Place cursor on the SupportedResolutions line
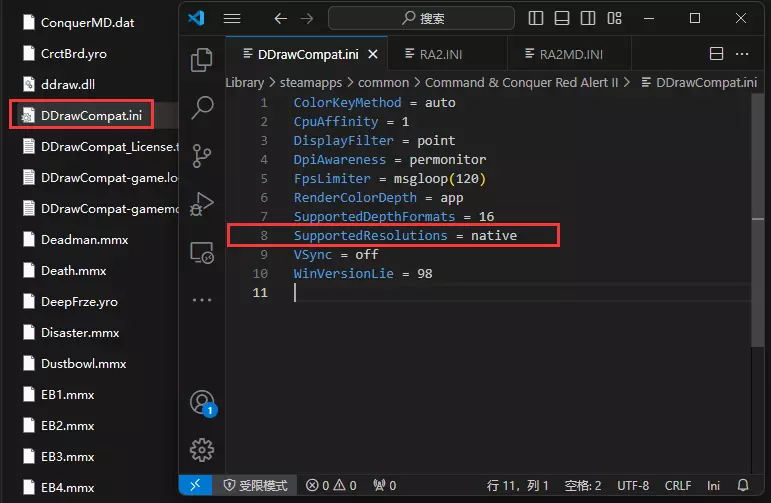Viewport: 771px width, 503px height. pyautogui.click(x=405, y=236)
